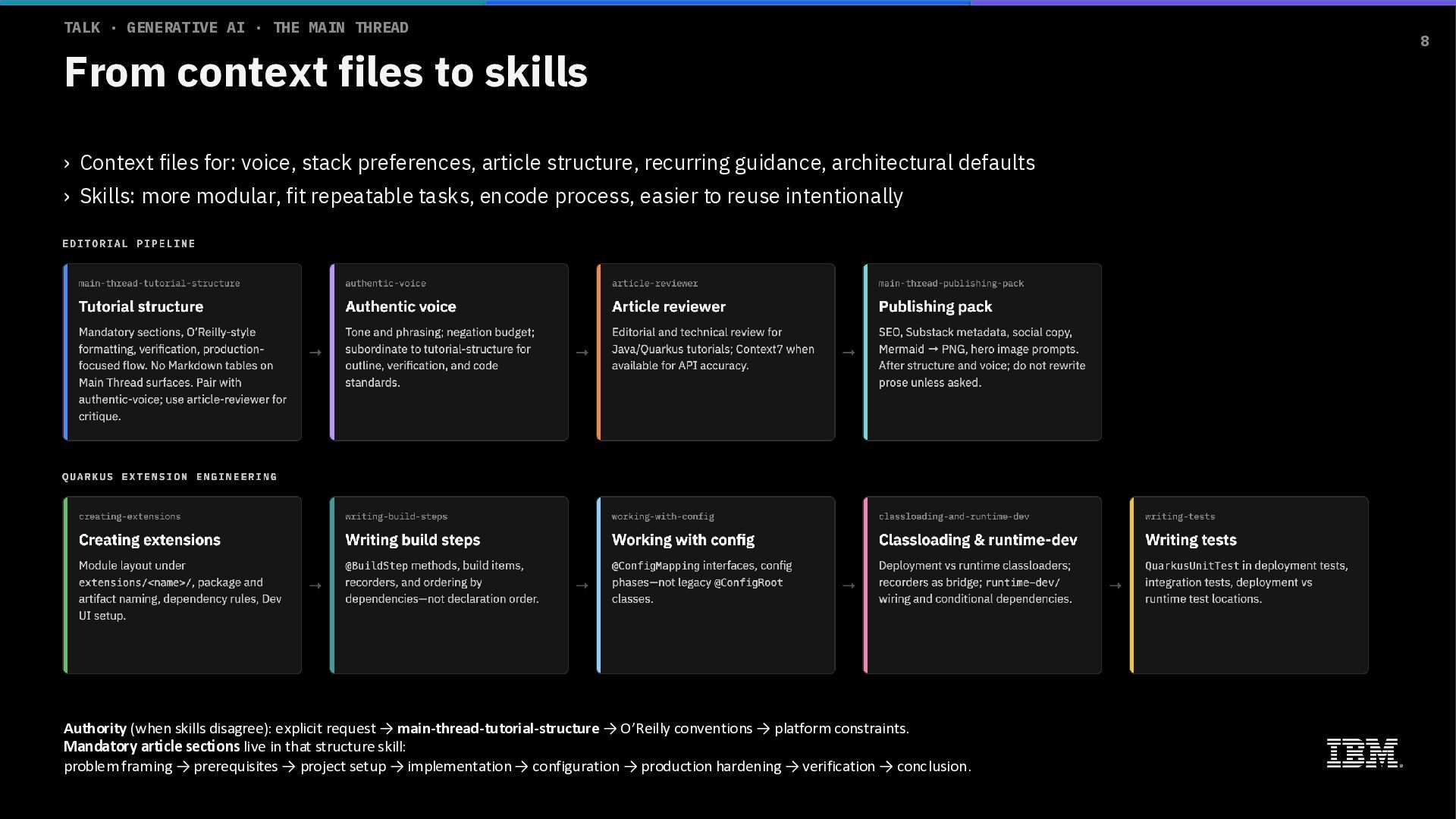This screenshot has height=819, width=1456.
Task: Click the arrow between Writing build steps and Working with config
Action: pos(582,585)
